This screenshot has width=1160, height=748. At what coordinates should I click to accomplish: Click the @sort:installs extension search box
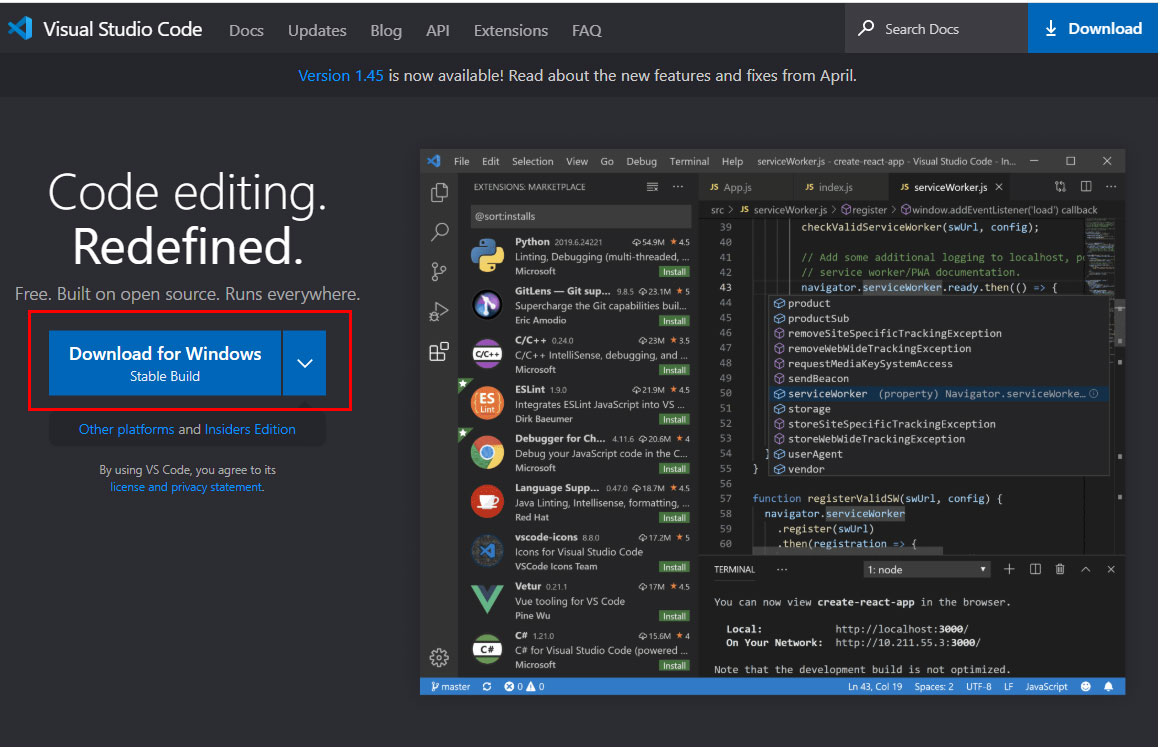tap(581, 216)
